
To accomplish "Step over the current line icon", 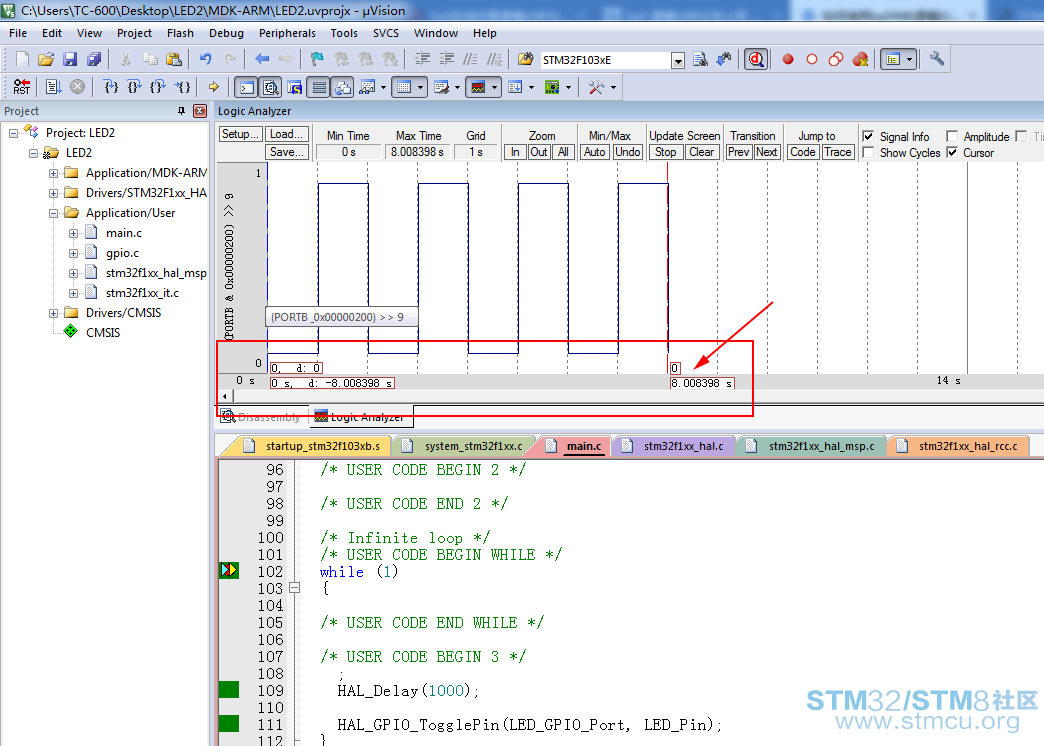I will click(134, 87).
